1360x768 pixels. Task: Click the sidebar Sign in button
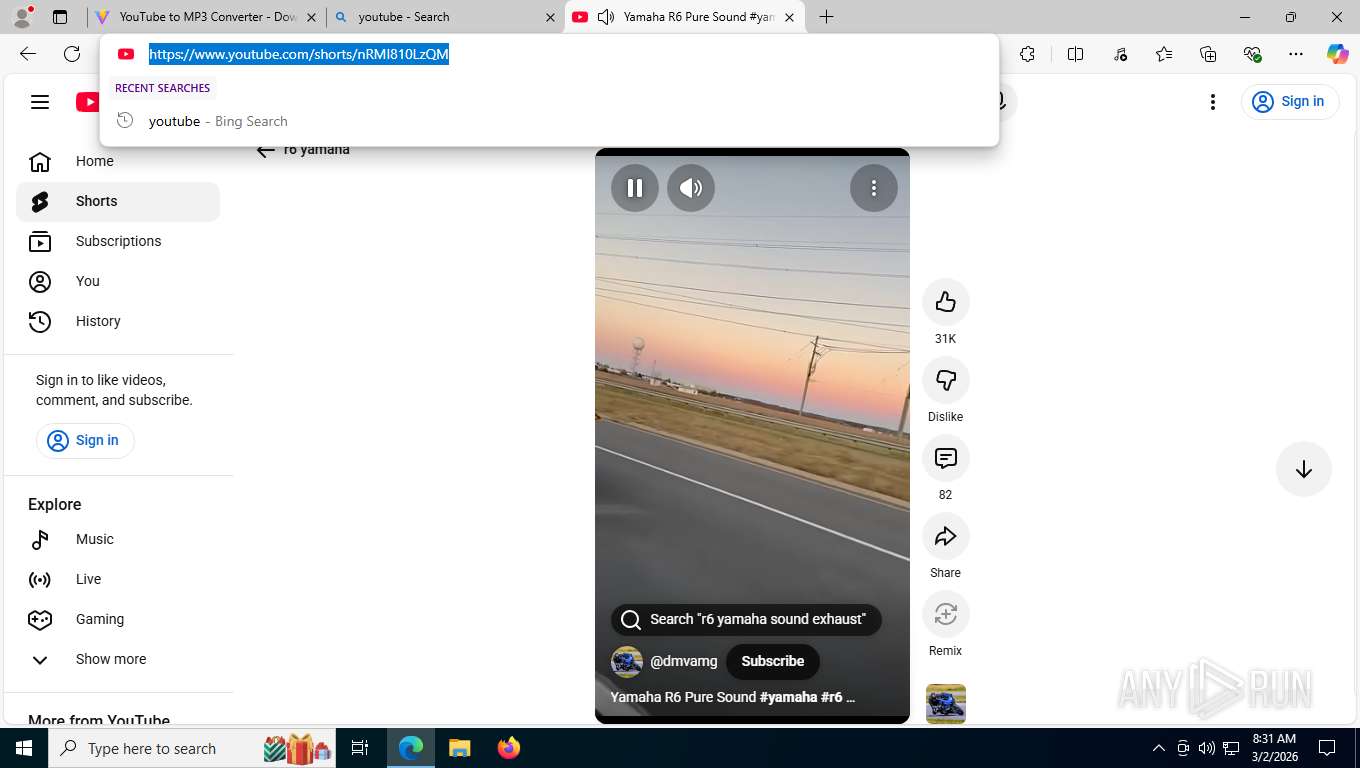click(x=85, y=440)
